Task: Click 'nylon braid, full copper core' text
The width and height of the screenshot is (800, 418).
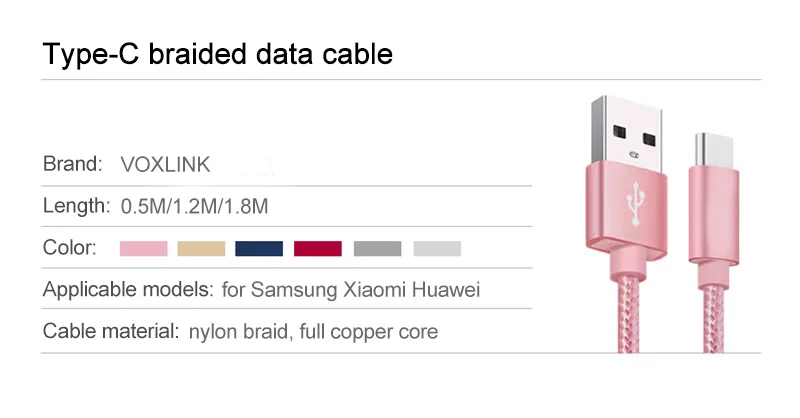Action: tap(313, 332)
